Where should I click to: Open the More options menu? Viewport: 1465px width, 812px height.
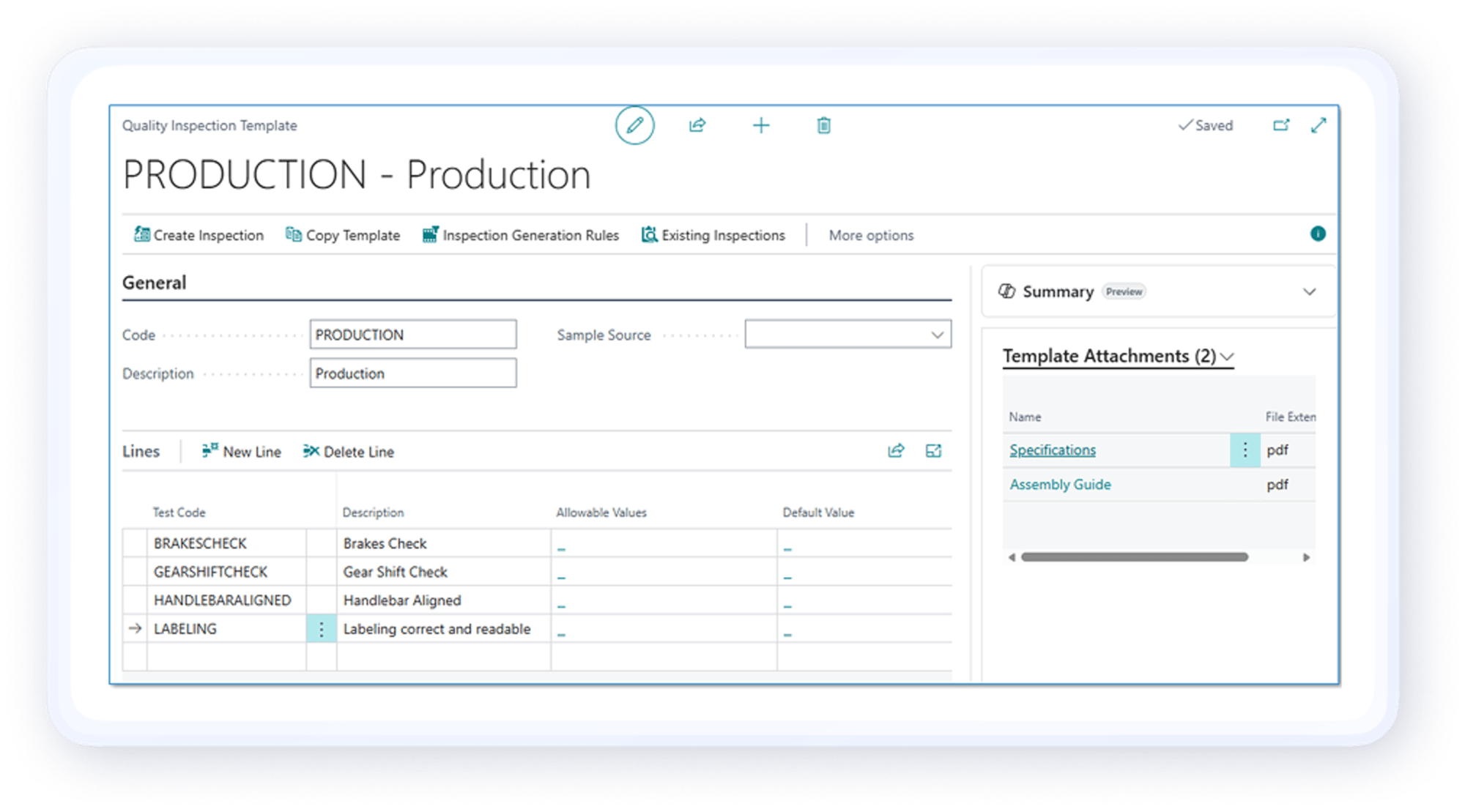click(871, 235)
